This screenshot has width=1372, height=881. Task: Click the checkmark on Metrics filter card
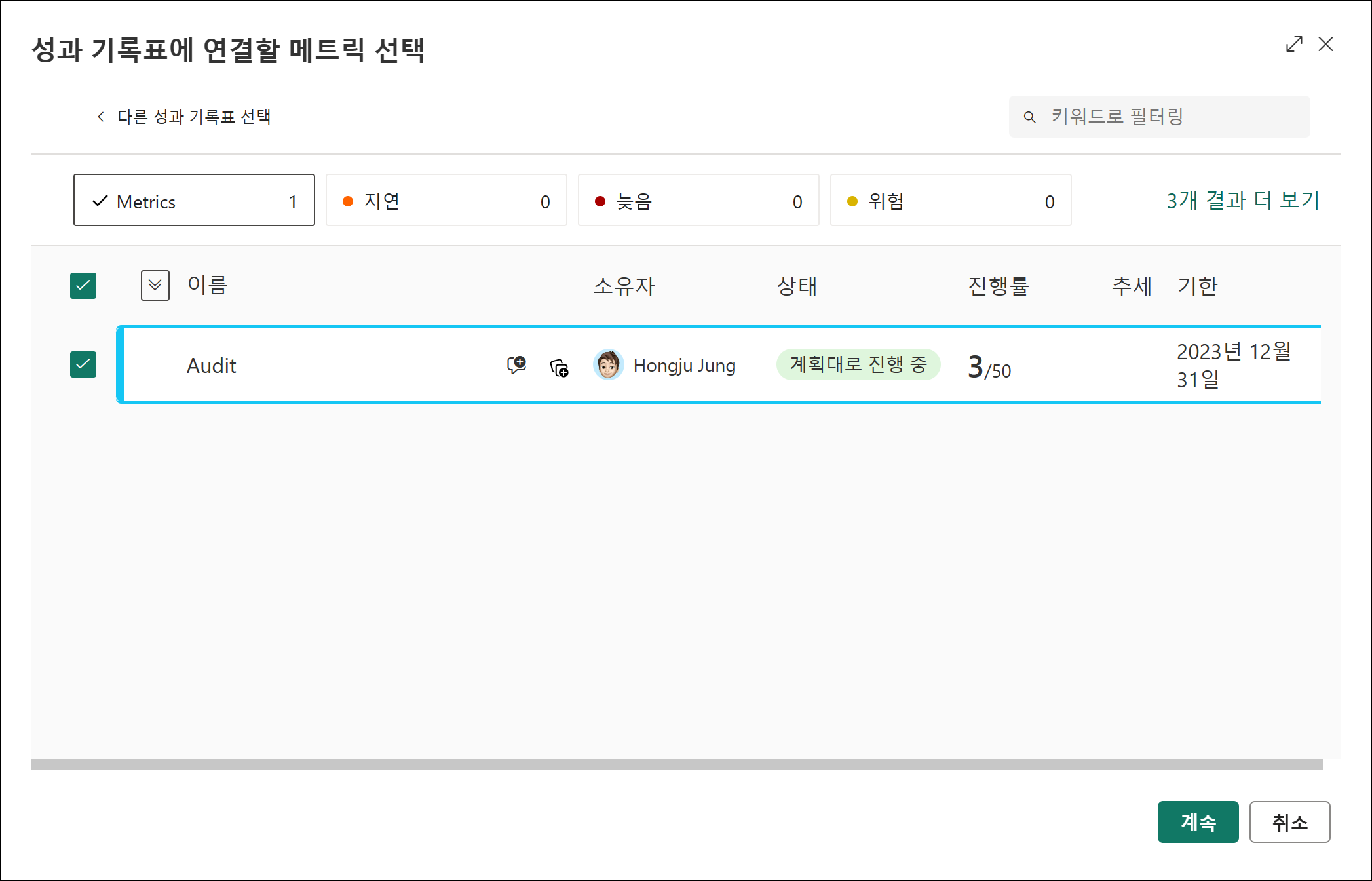pyautogui.click(x=100, y=201)
